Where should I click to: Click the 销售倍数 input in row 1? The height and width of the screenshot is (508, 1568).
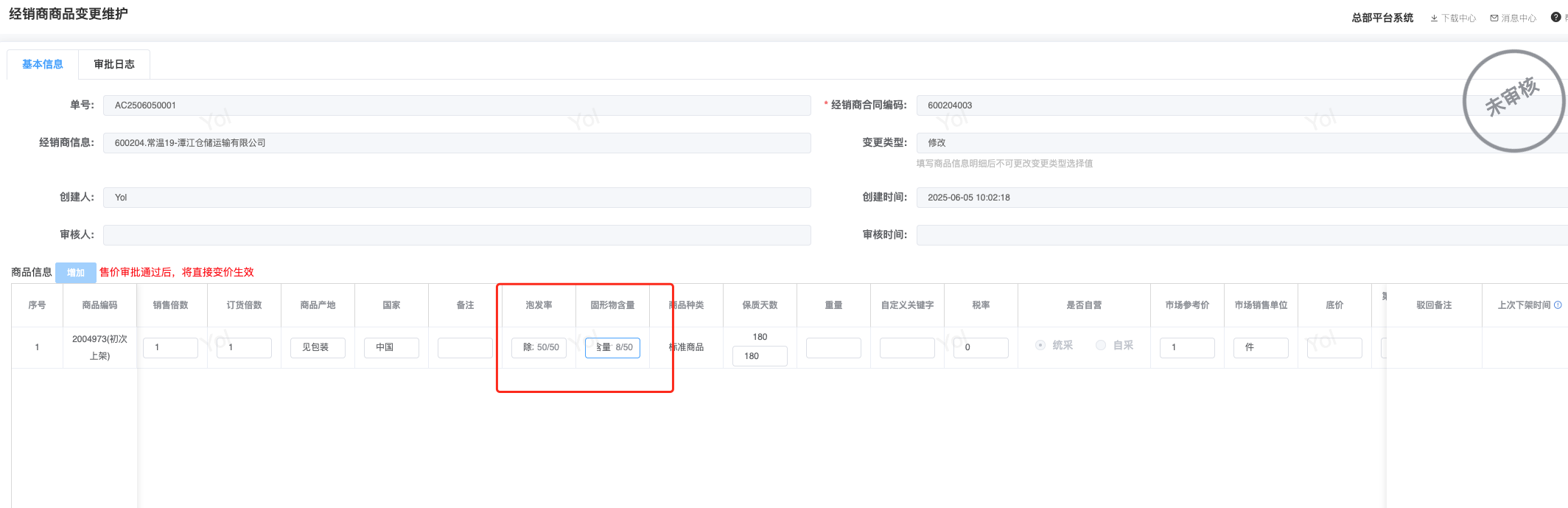[x=170, y=347]
